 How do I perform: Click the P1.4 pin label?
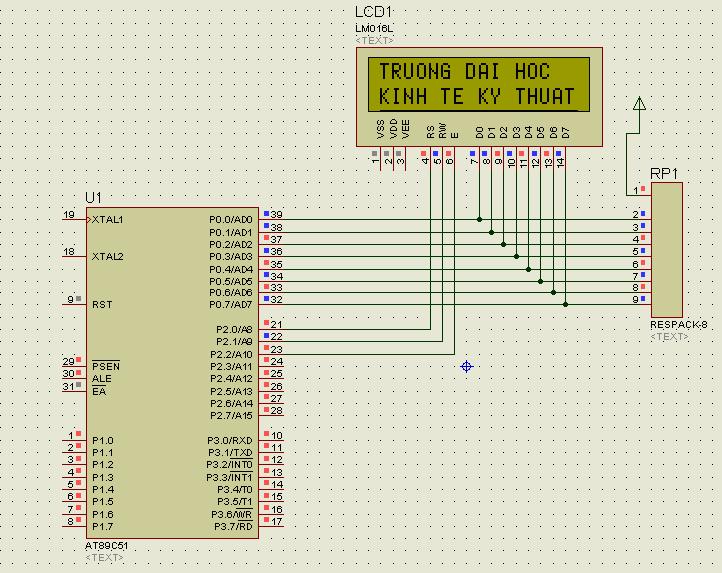tap(103, 490)
